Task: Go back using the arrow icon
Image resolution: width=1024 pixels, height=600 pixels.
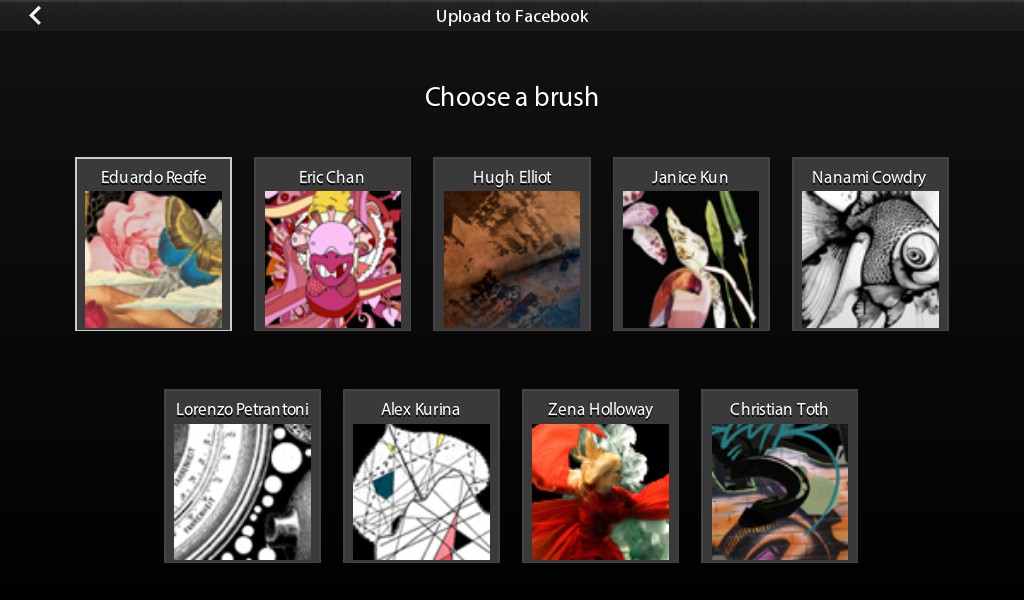Action: tap(35, 16)
